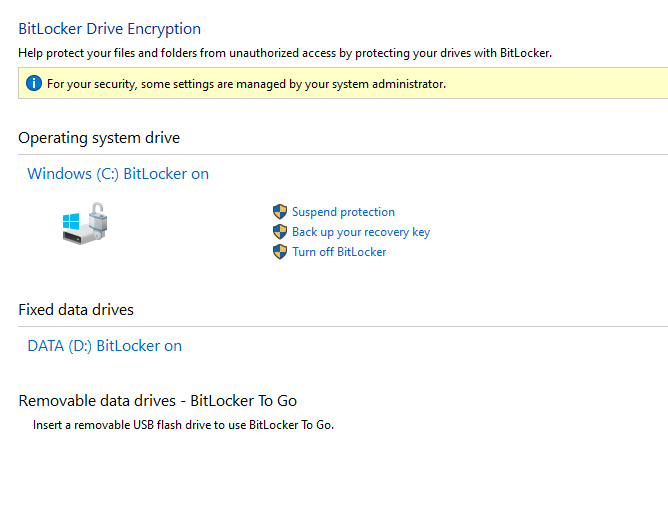The image size is (668, 505).
Task: Click the Help protect your files description text
Action: point(285,53)
